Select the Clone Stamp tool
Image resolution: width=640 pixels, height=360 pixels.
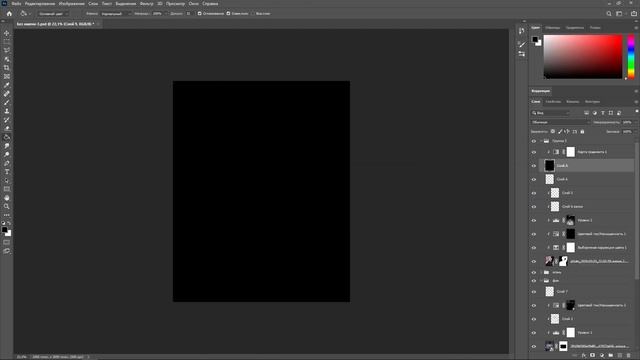pos(7,111)
